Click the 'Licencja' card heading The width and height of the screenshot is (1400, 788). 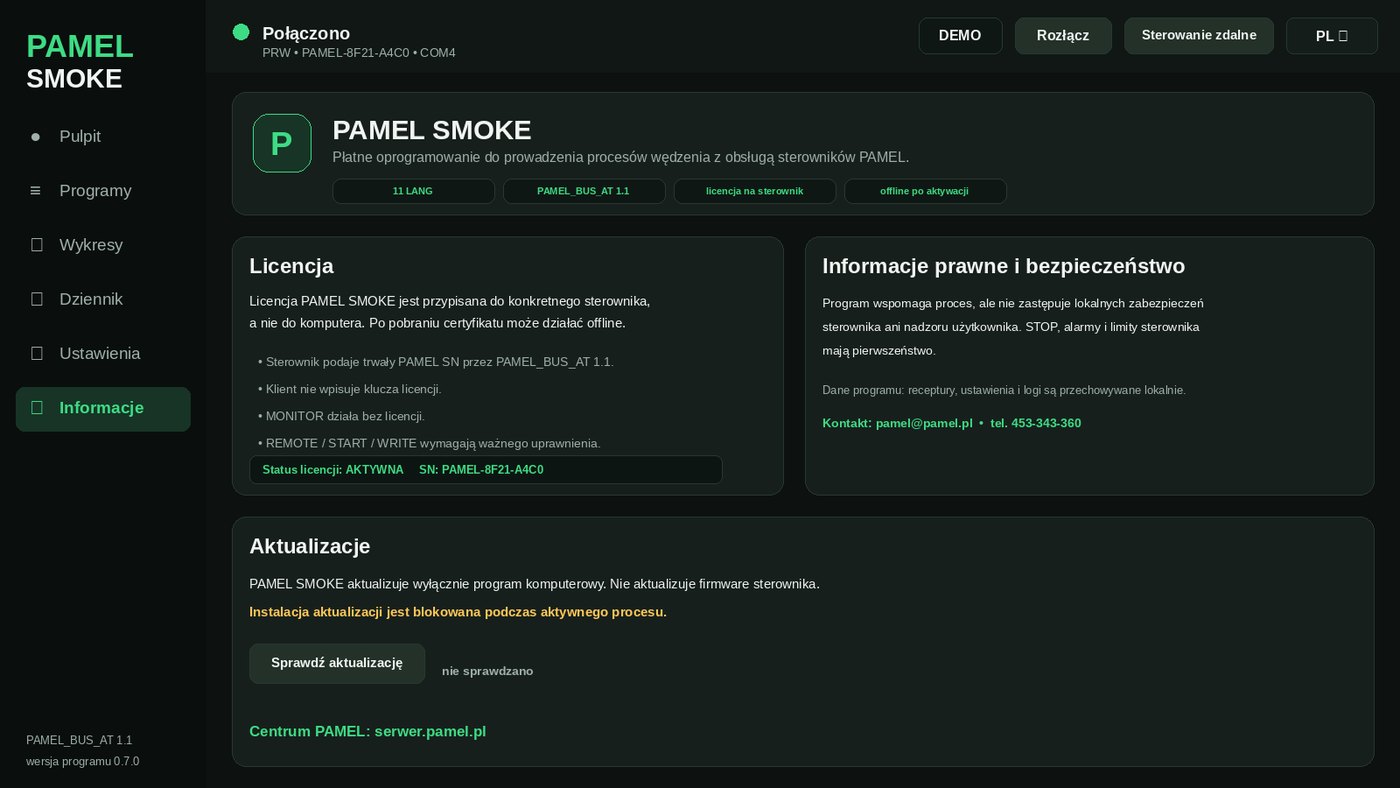click(291, 266)
